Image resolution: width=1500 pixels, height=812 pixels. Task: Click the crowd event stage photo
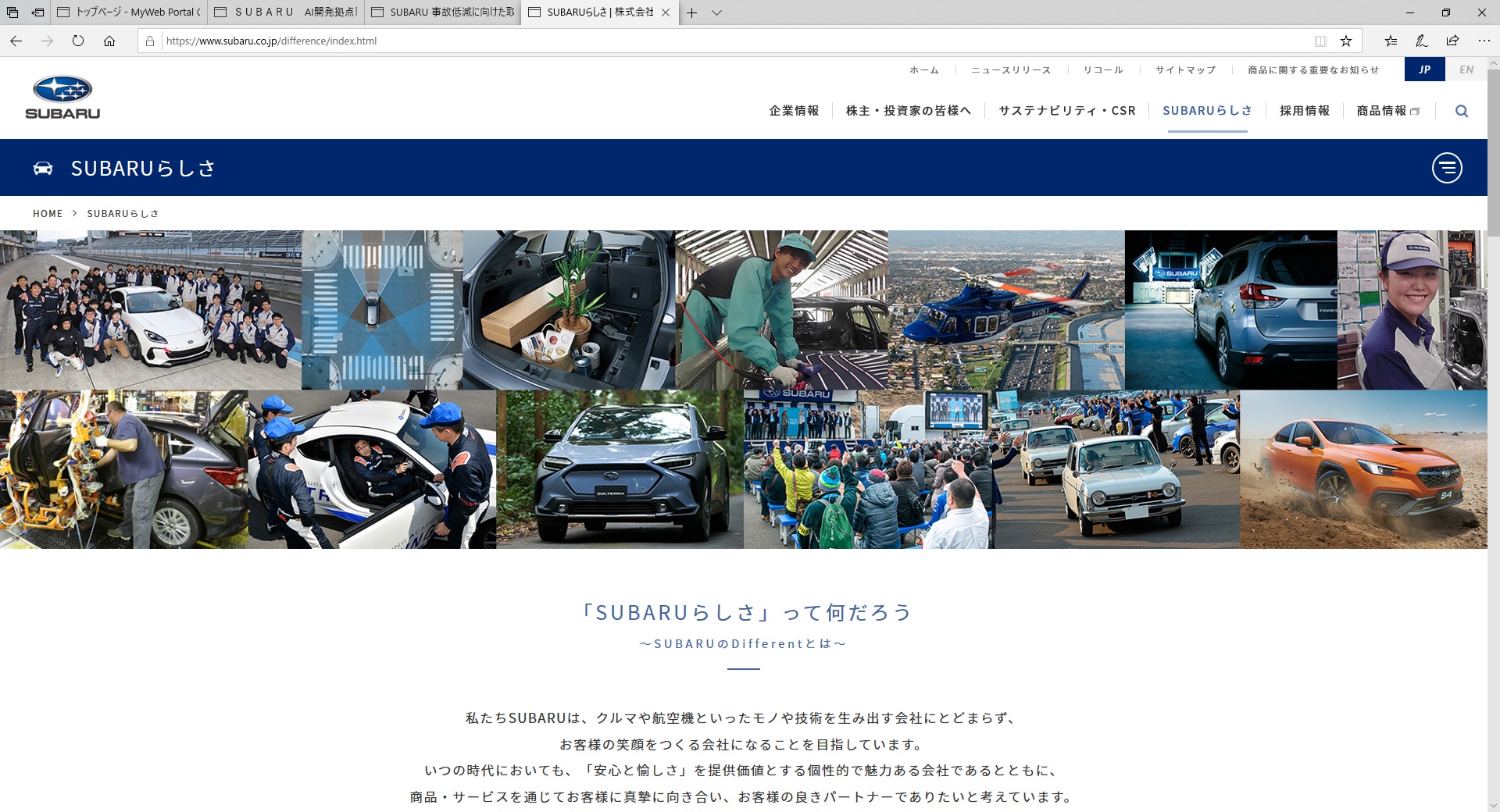click(x=869, y=469)
